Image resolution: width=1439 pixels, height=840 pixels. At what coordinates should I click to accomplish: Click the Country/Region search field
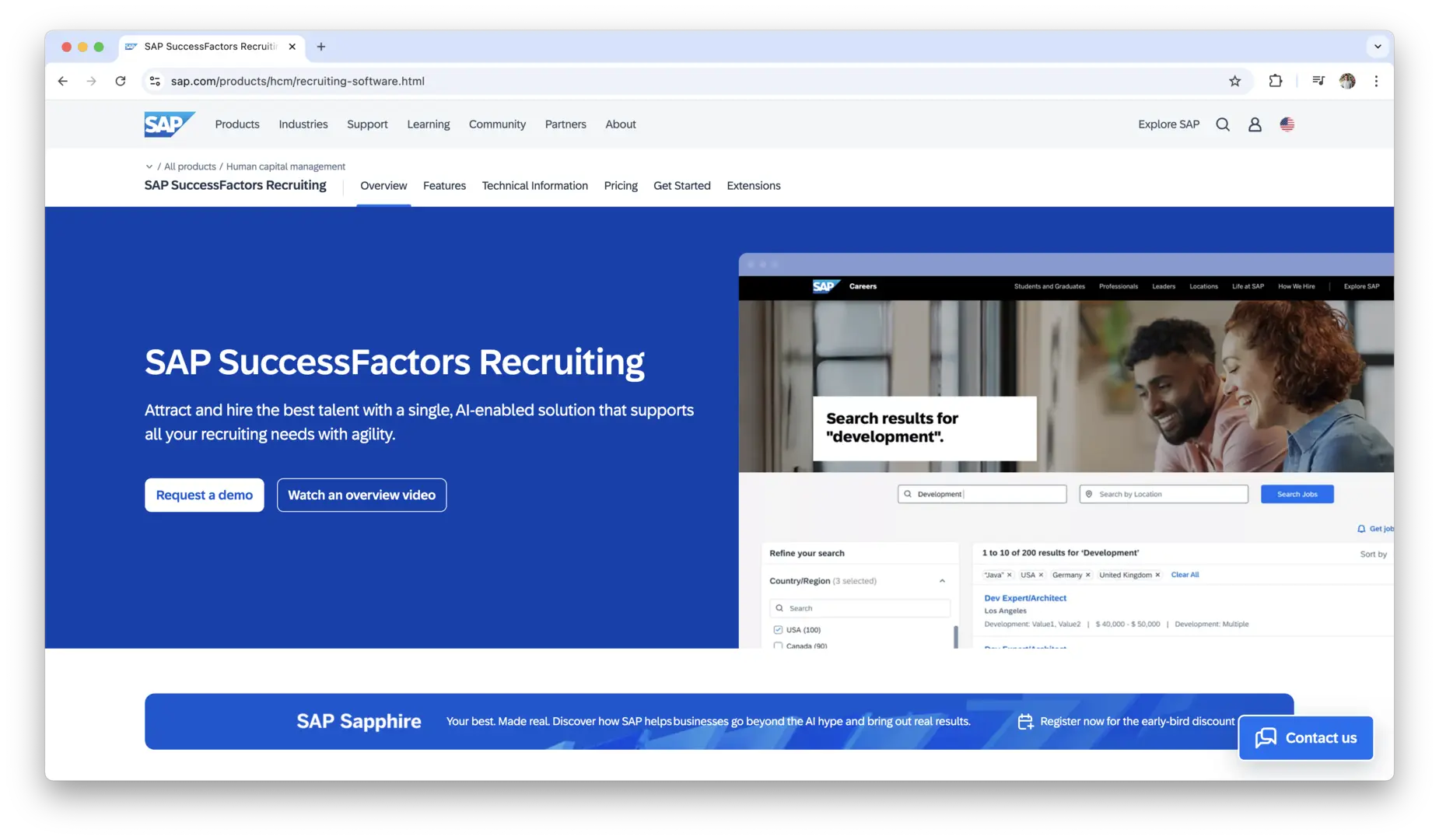tap(860, 608)
